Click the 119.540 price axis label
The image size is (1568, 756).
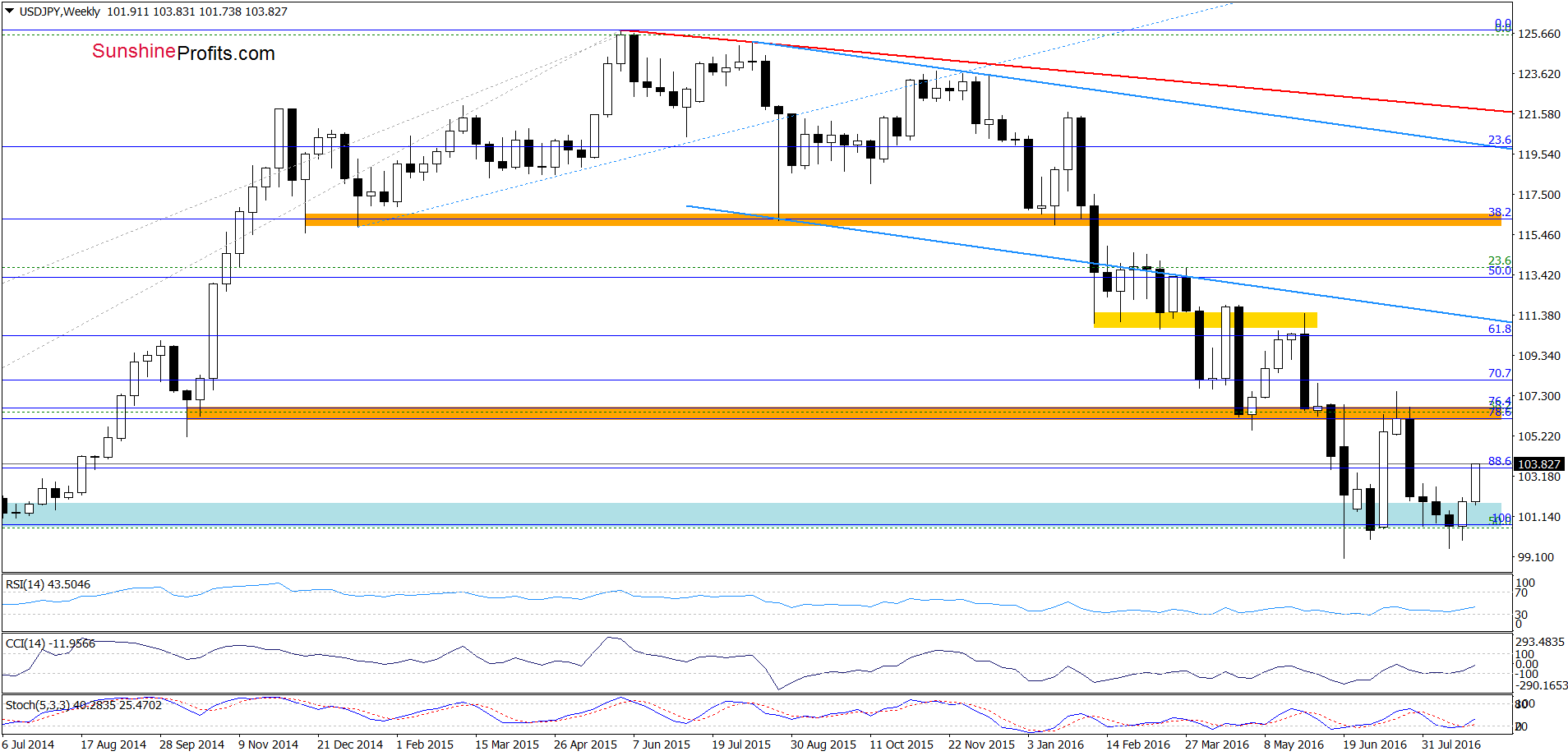pos(1538,154)
